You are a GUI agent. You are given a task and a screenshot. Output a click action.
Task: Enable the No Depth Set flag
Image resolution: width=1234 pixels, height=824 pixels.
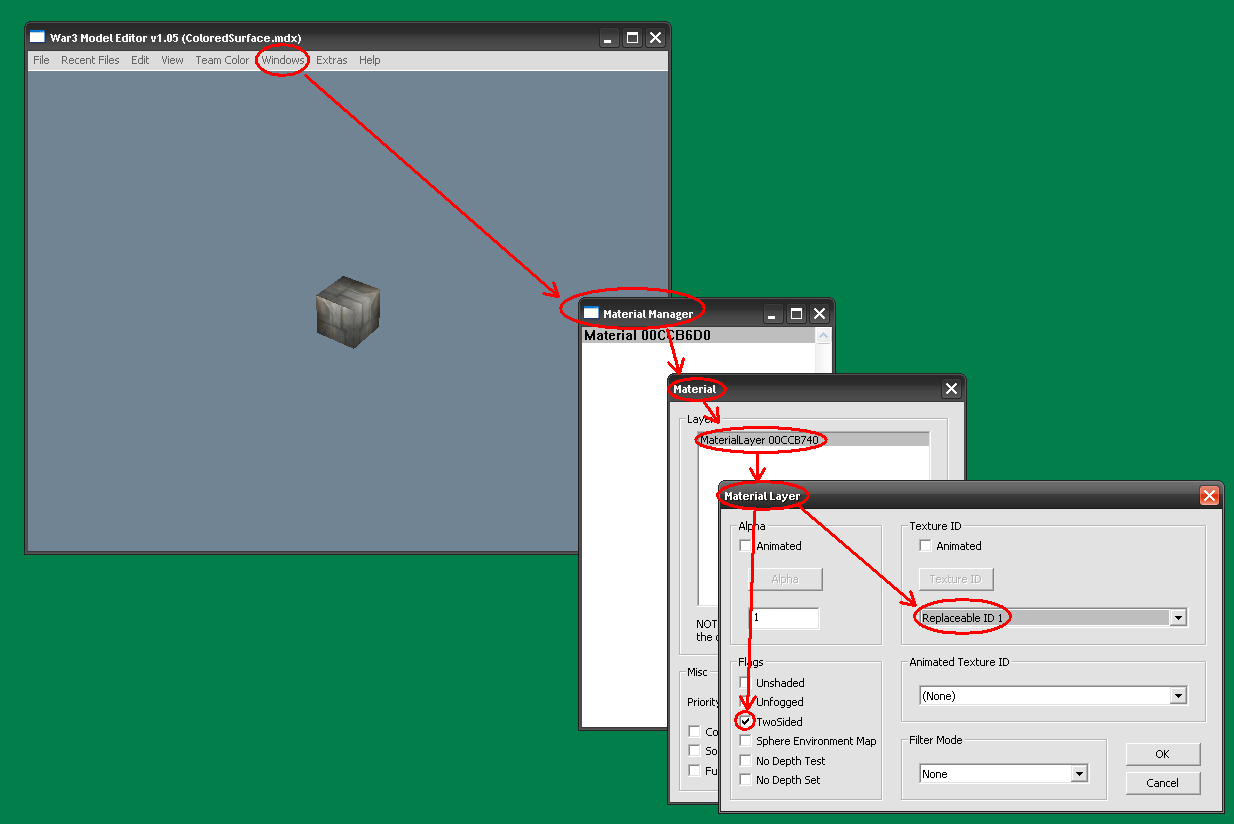[x=745, y=780]
